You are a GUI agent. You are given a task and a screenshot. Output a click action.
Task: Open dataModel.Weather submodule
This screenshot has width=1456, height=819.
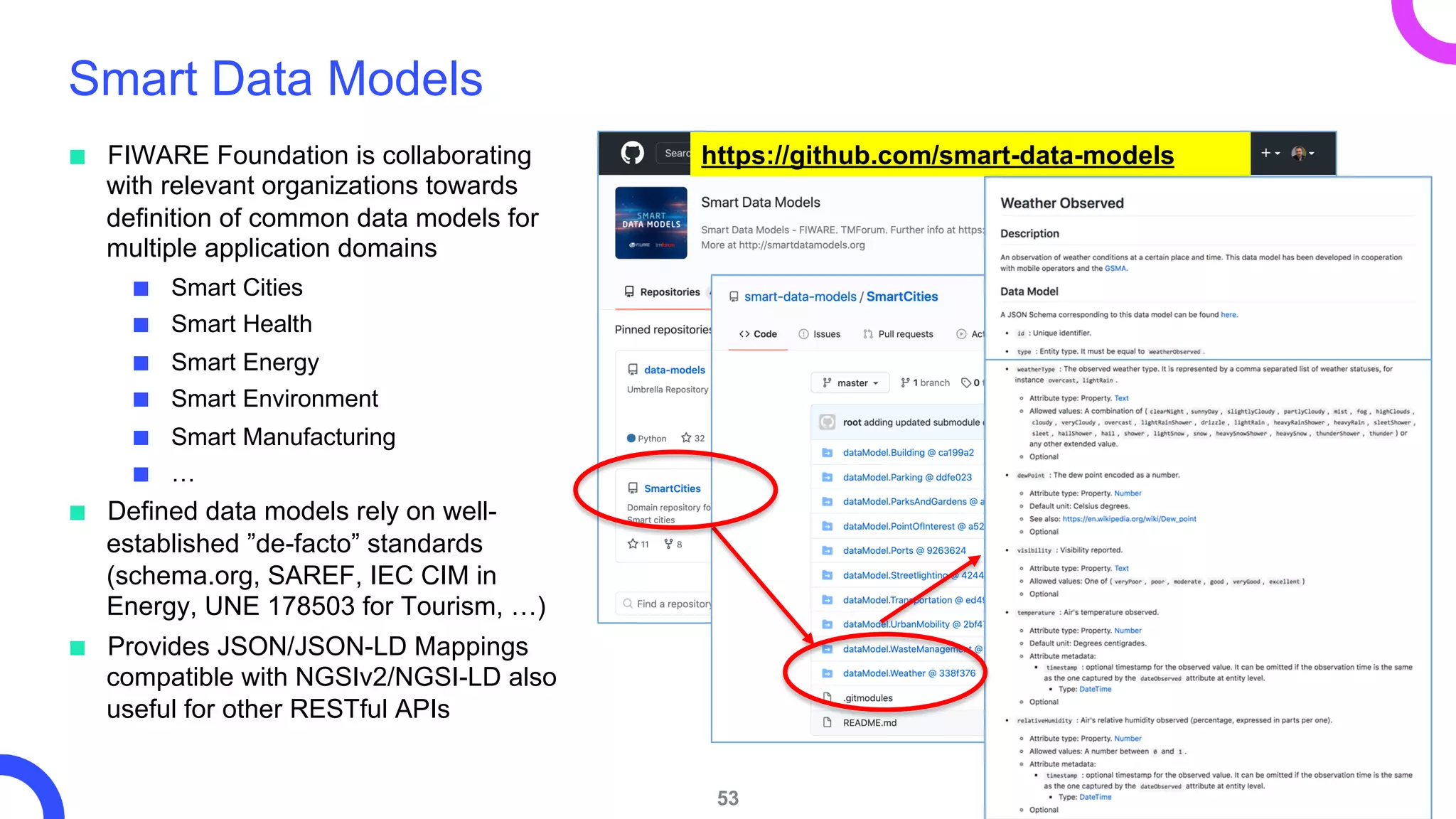pyautogui.click(x=909, y=674)
